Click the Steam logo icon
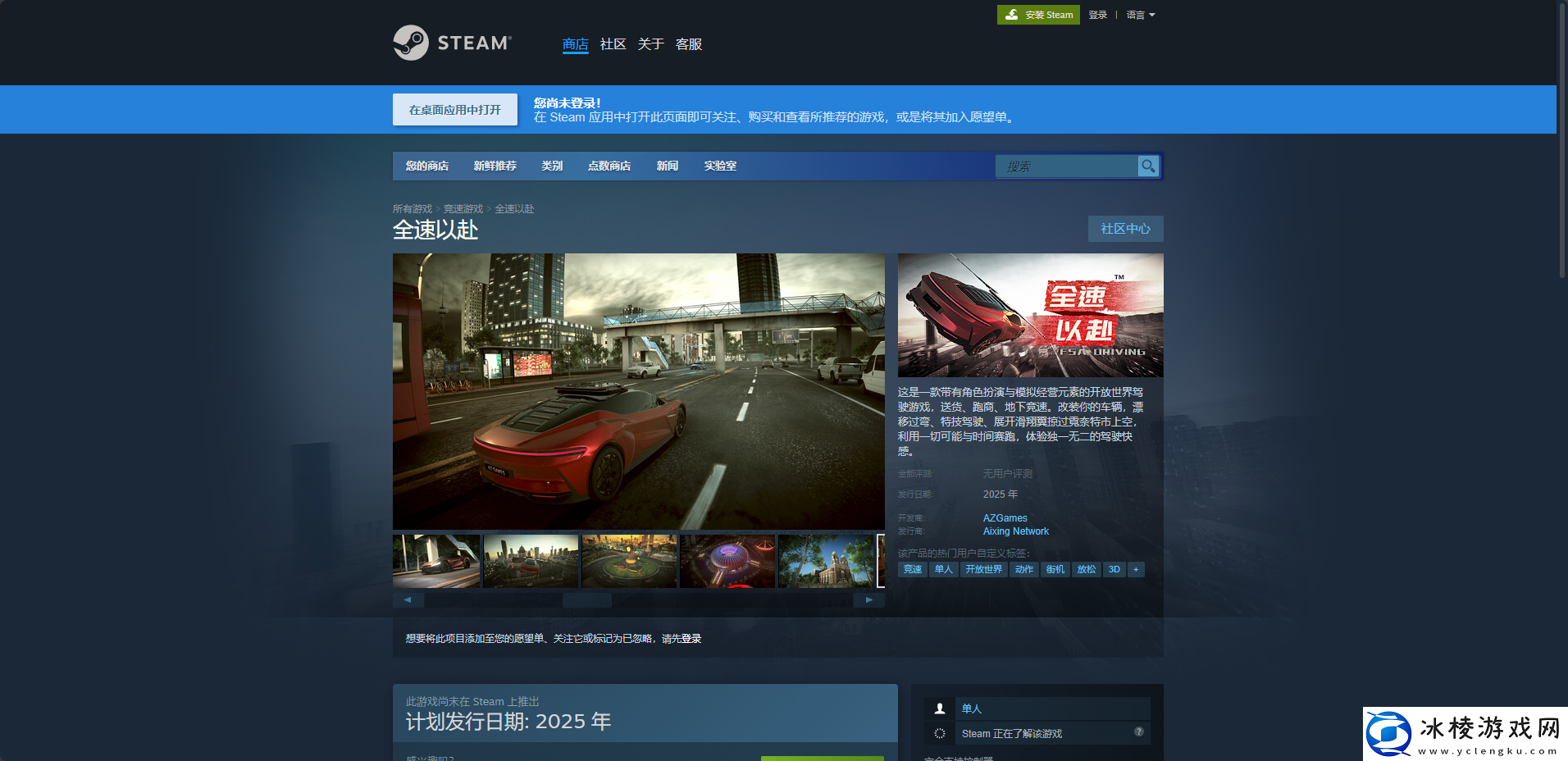This screenshot has height=761, width=1568. coord(411,43)
